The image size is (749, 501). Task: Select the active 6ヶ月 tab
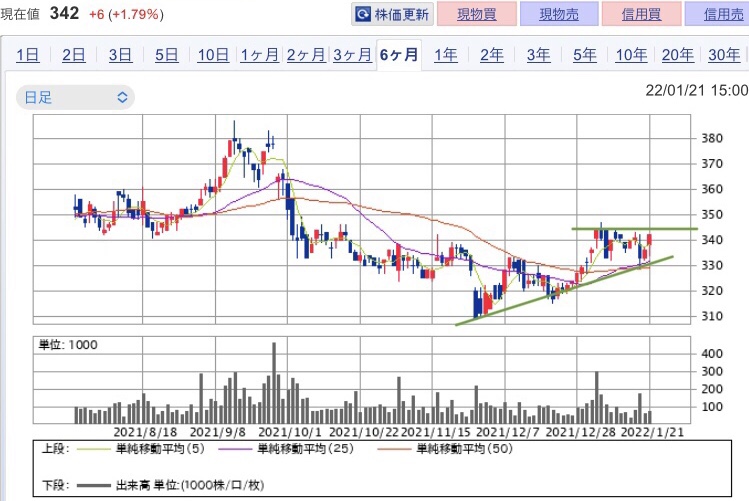[x=399, y=55]
